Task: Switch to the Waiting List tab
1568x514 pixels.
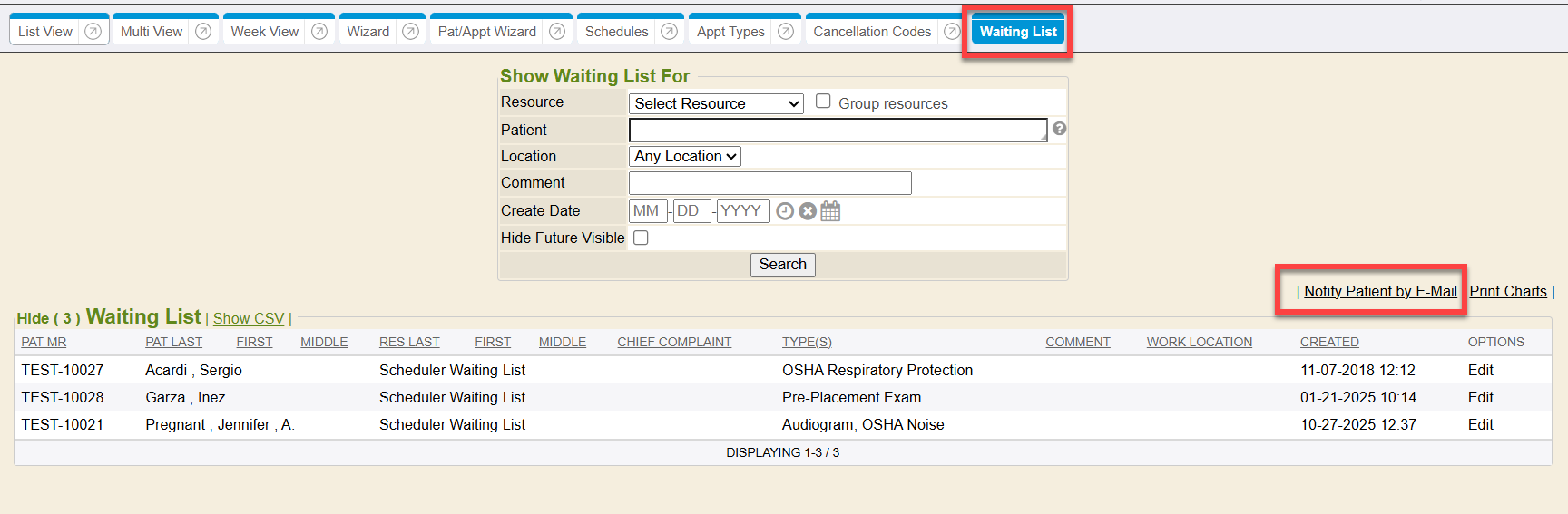Action: (1017, 32)
